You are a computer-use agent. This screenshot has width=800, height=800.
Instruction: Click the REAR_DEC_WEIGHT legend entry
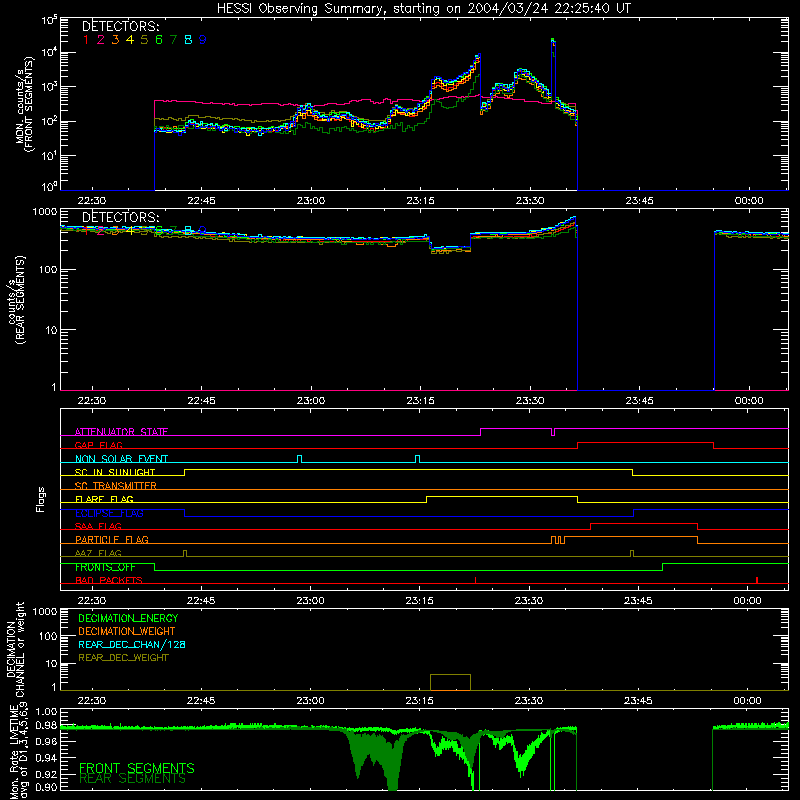click(123, 658)
